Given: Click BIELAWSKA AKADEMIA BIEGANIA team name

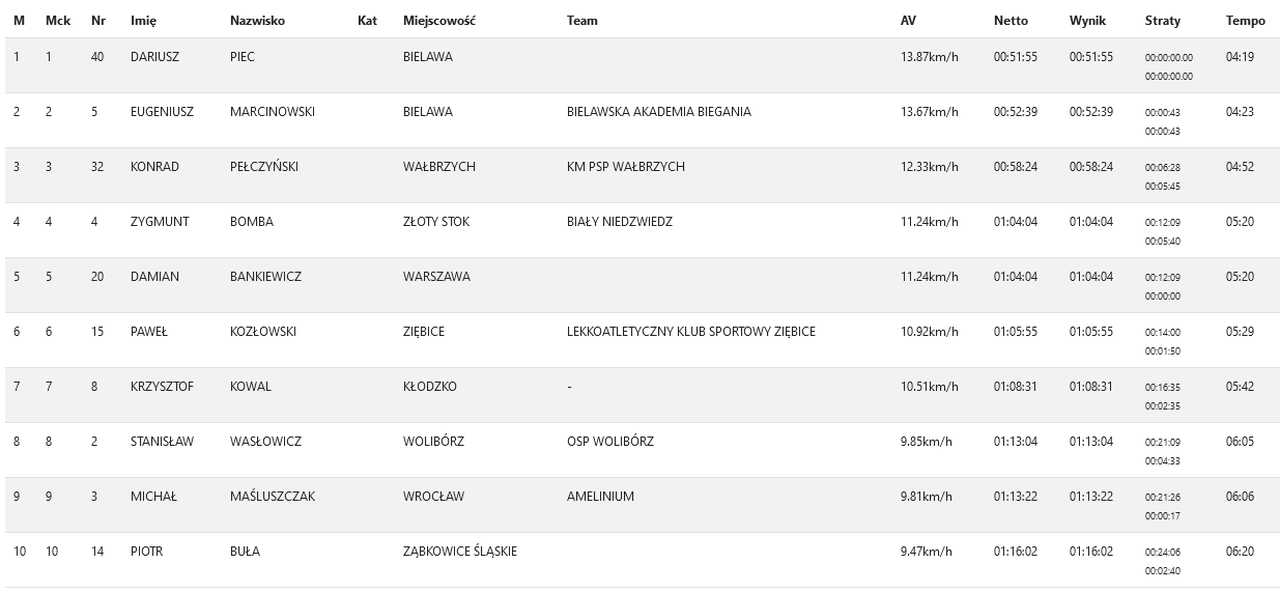Looking at the screenshot, I should pos(658,112).
